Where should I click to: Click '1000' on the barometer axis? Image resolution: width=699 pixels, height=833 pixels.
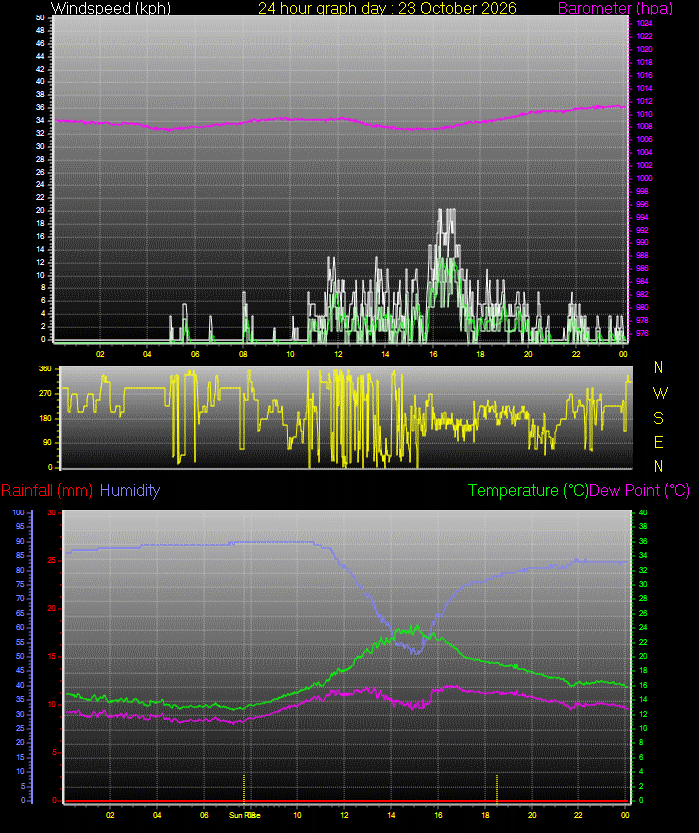coord(644,178)
